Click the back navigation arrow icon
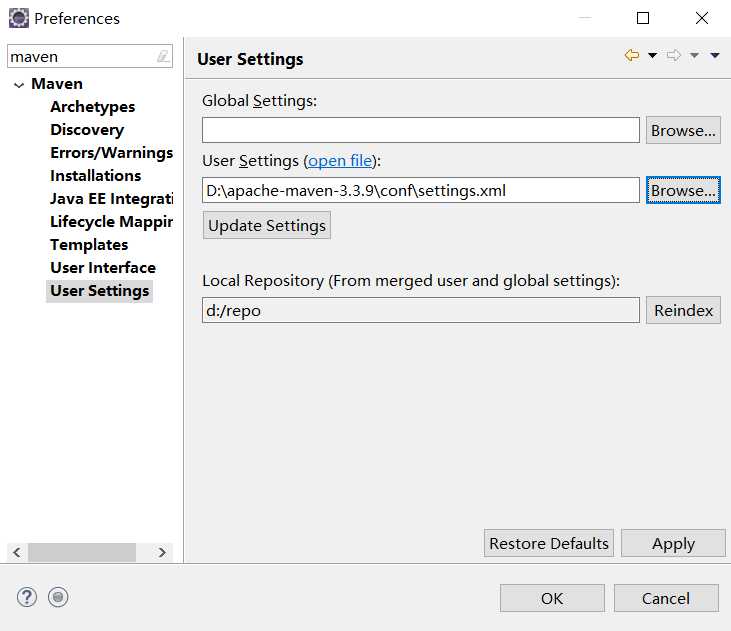The height and width of the screenshot is (631, 731). [x=632, y=55]
